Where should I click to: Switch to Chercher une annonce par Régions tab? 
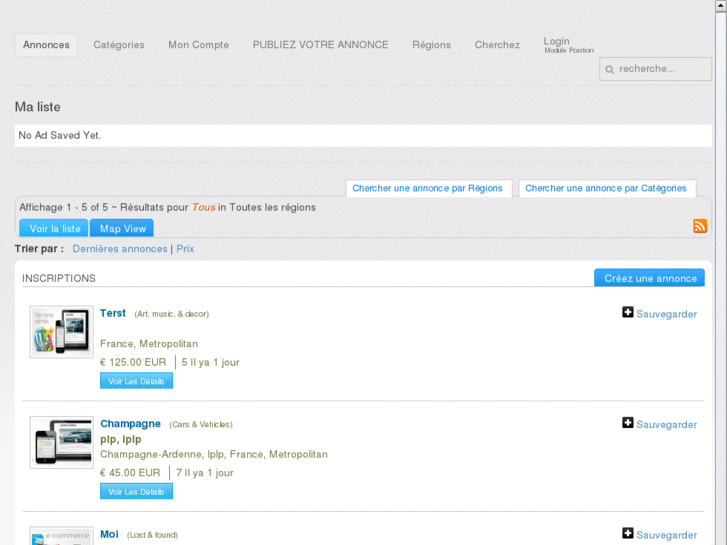coord(427,188)
